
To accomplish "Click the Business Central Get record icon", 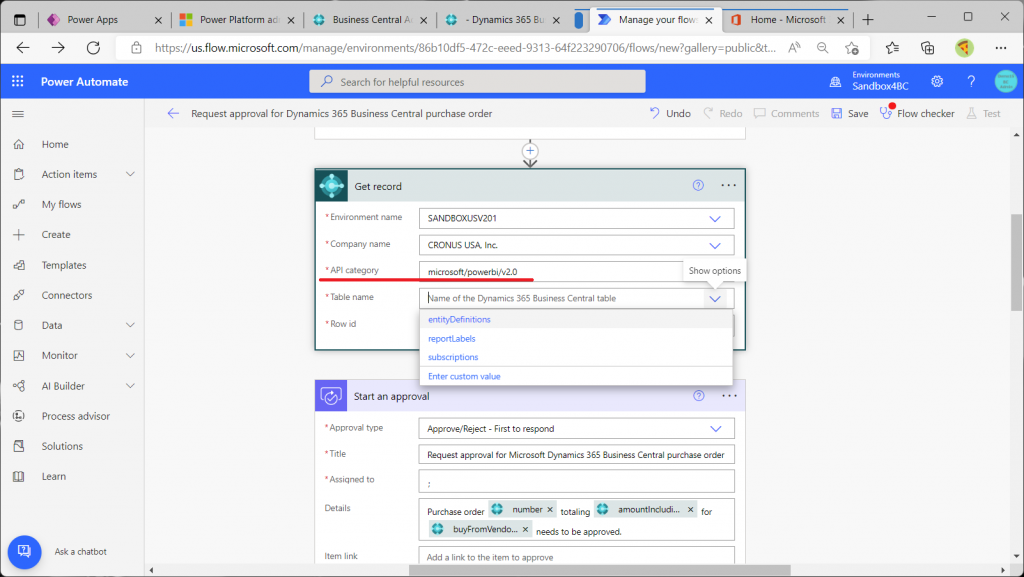I will [x=332, y=186].
